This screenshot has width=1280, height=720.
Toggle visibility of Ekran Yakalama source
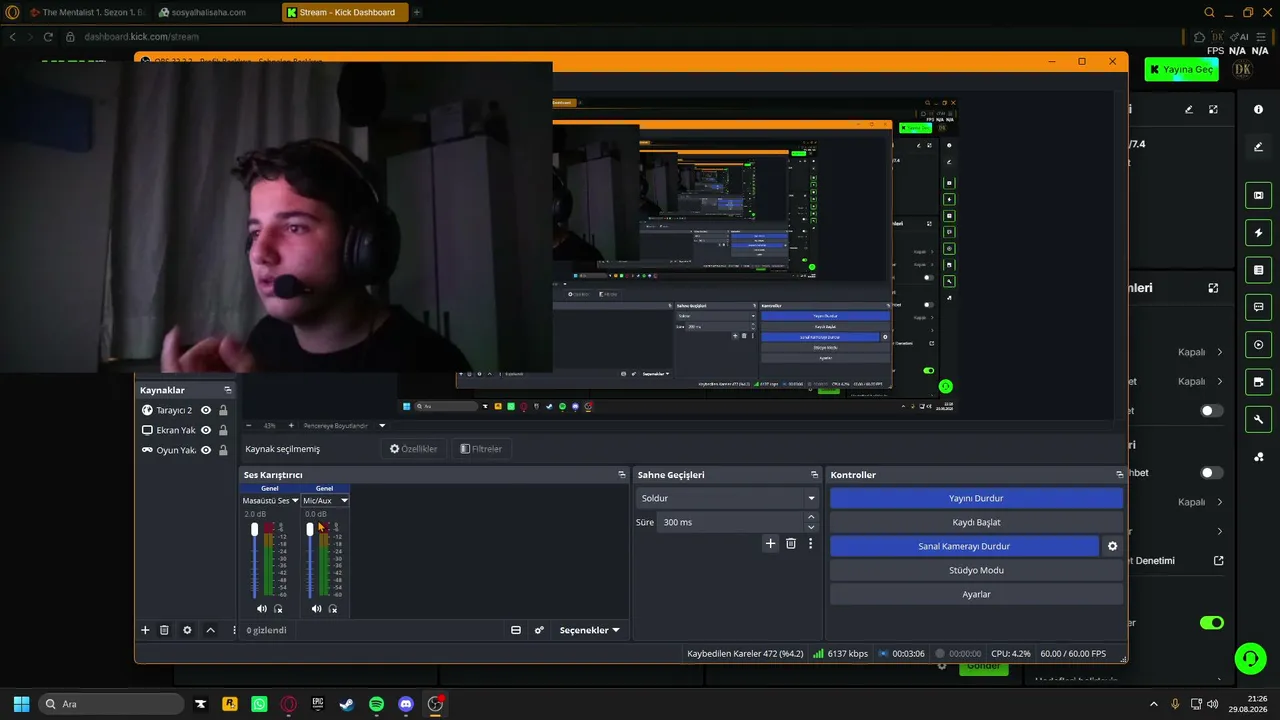pos(206,430)
